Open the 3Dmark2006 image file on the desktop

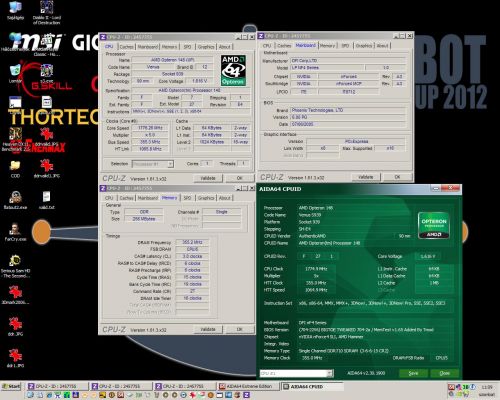tap(15, 295)
